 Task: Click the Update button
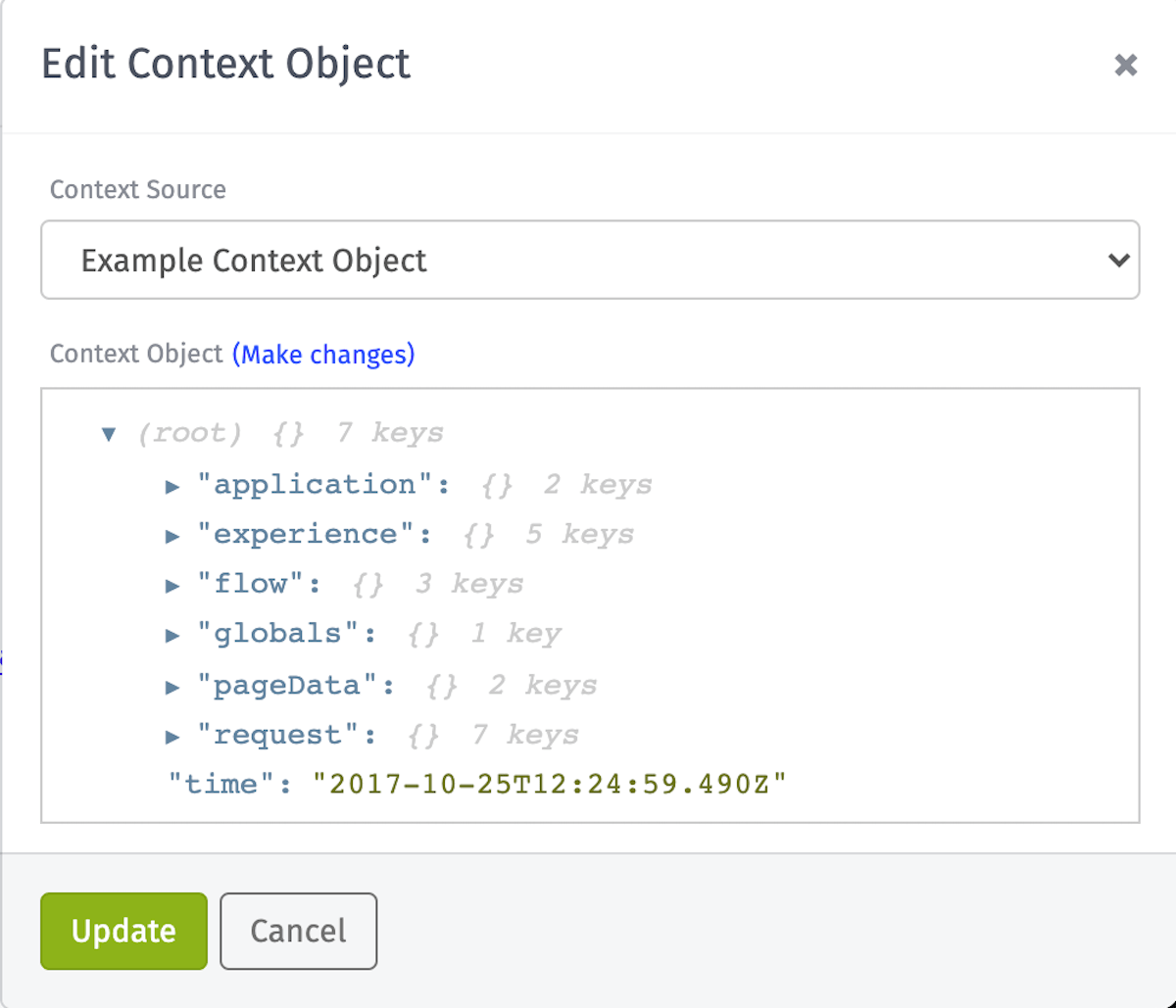pyautogui.click(x=123, y=931)
